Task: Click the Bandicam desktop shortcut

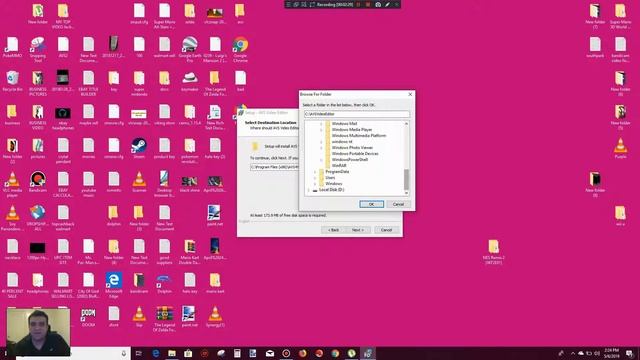Action: pyautogui.click(x=38, y=182)
